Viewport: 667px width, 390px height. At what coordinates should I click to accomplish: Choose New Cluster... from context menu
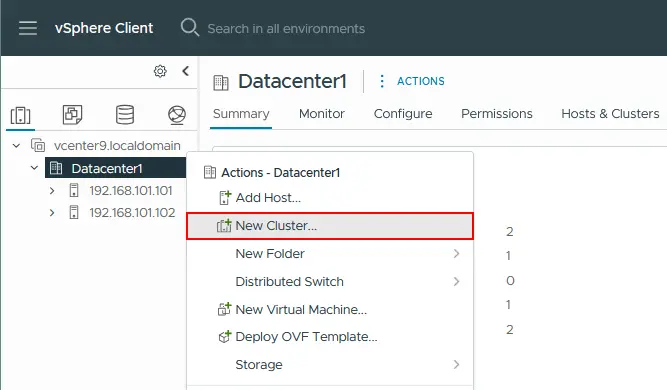[x=330, y=226]
